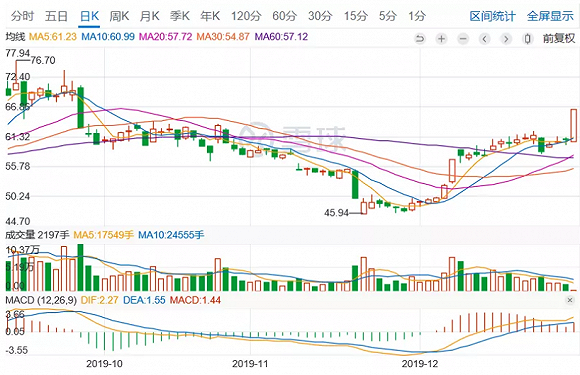Toggle the candlestick style icon
The width and height of the screenshot is (580, 375).
(x=528, y=38)
